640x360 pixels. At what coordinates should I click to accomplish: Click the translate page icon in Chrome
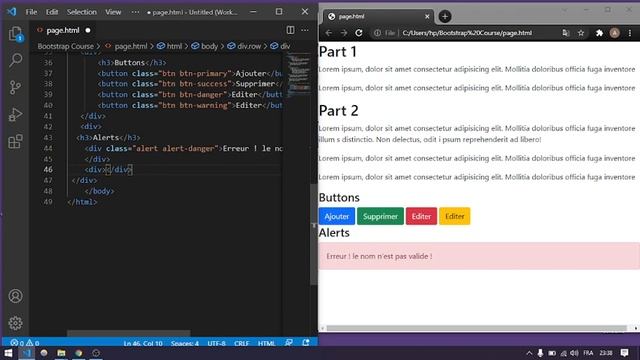(566, 33)
